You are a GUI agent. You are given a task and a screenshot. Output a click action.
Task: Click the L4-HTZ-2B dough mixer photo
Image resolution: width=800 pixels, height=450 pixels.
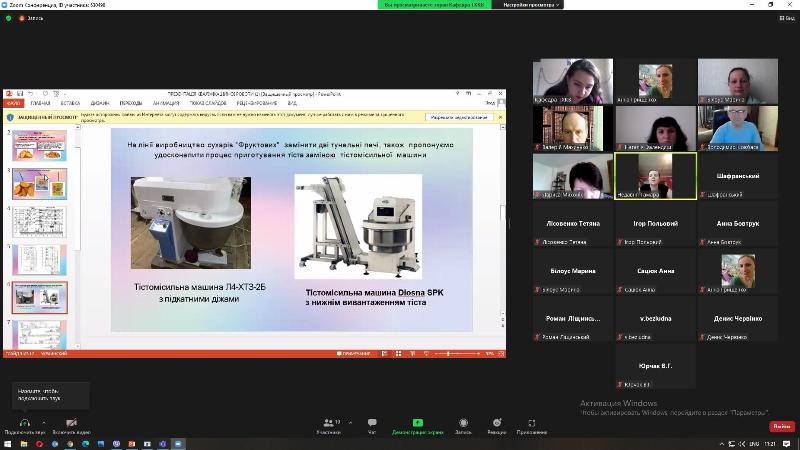coord(191,222)
